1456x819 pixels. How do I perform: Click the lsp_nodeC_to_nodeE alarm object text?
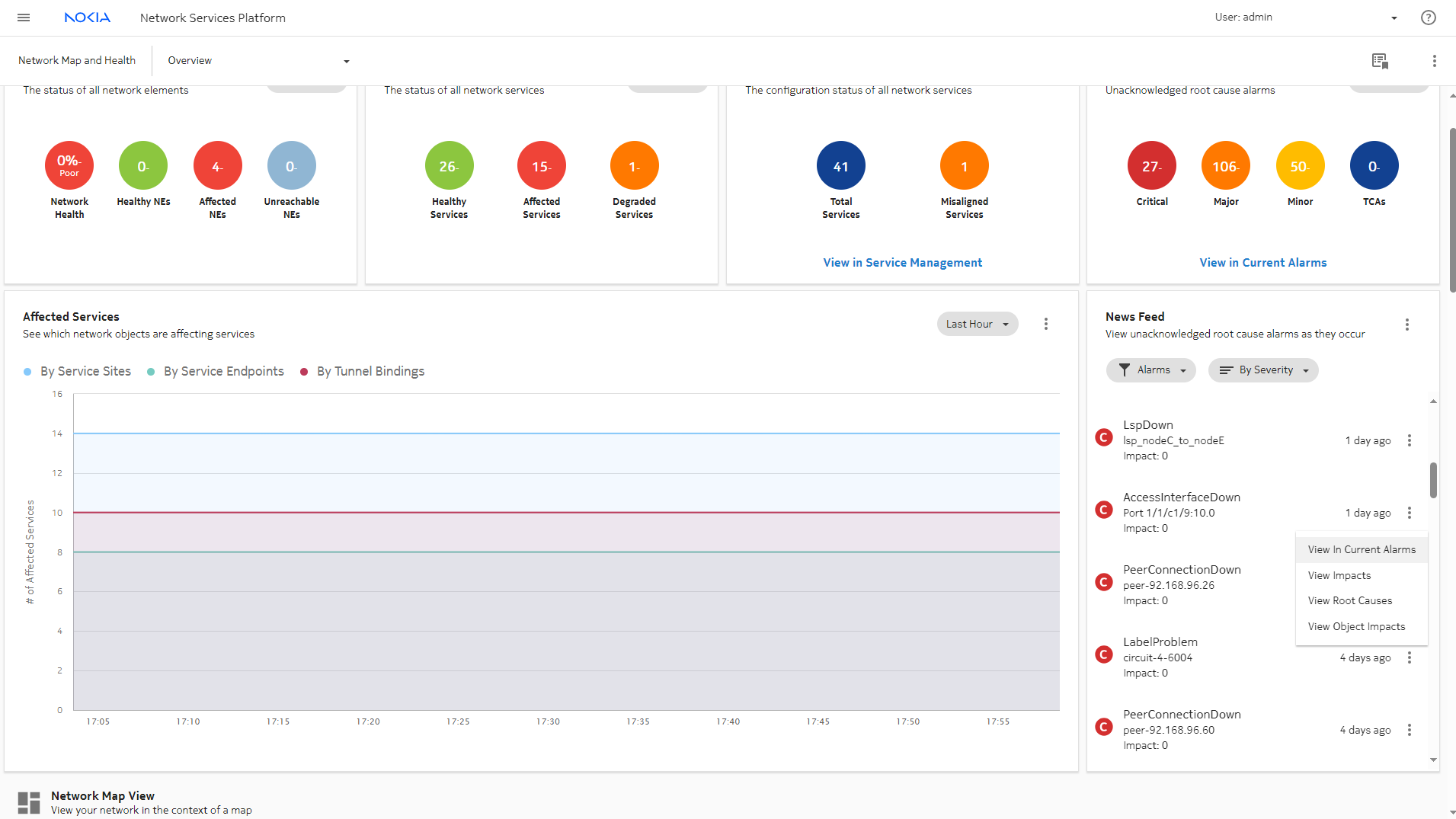click(x=1173, y=440)
